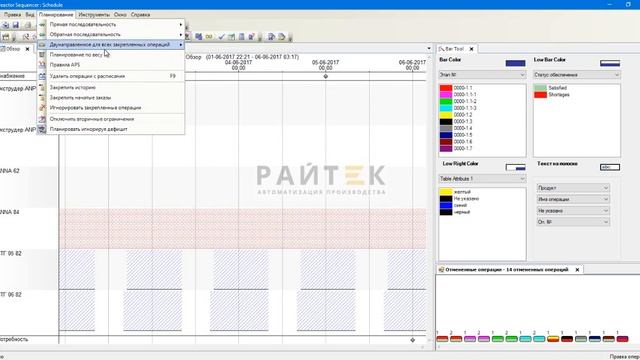Open the Правка menu

click(x=12, y=15)
